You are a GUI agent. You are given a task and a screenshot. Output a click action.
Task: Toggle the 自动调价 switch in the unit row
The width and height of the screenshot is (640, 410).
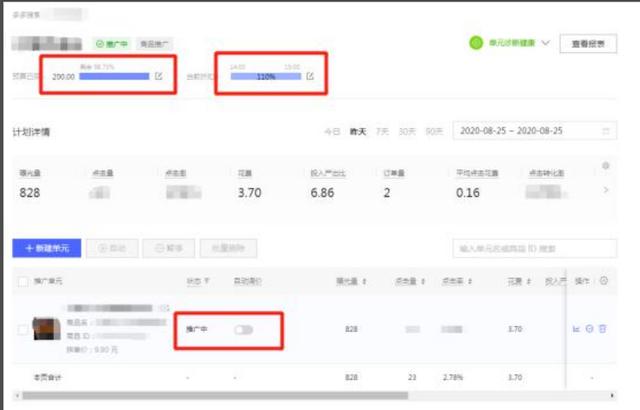[x=244, y=330]
